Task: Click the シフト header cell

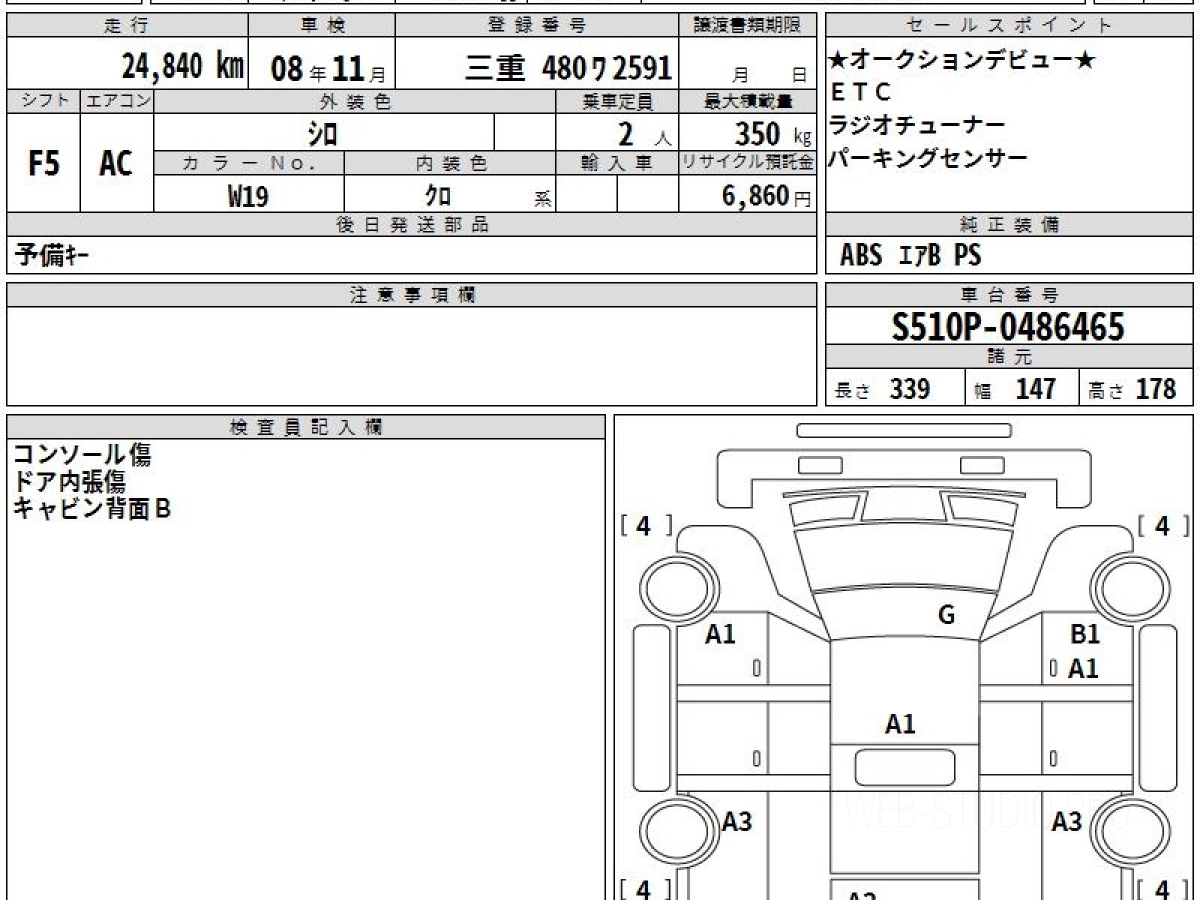Action: [44, 101]
